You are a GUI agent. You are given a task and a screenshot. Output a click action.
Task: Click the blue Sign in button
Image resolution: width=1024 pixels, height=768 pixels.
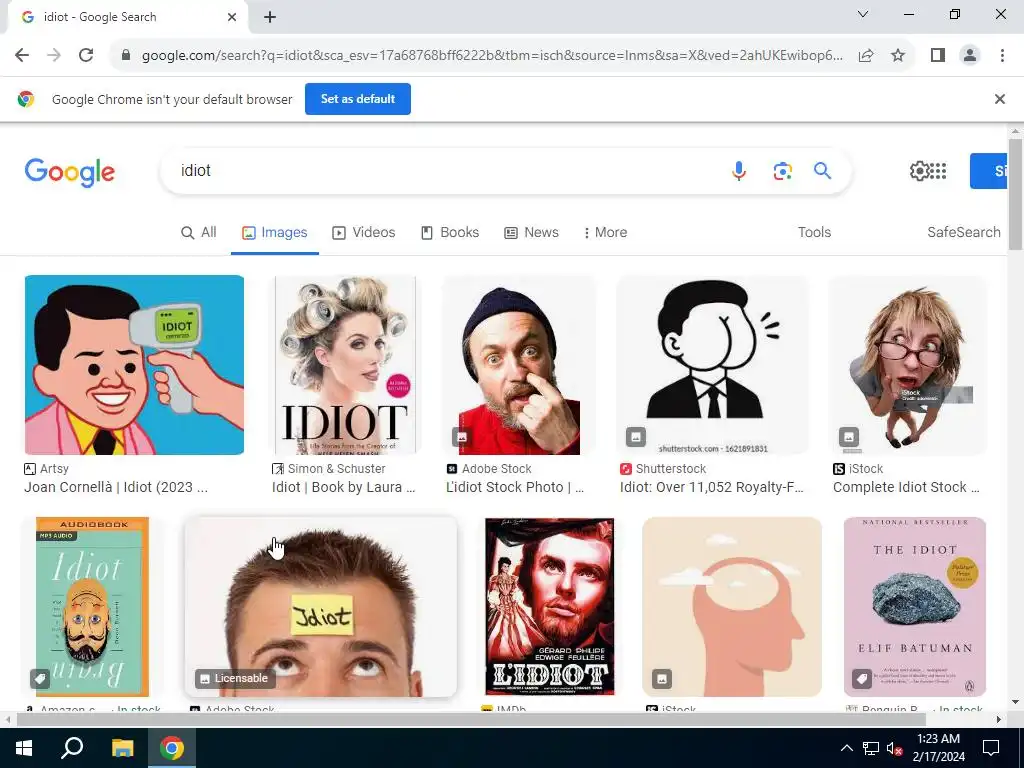989,171
